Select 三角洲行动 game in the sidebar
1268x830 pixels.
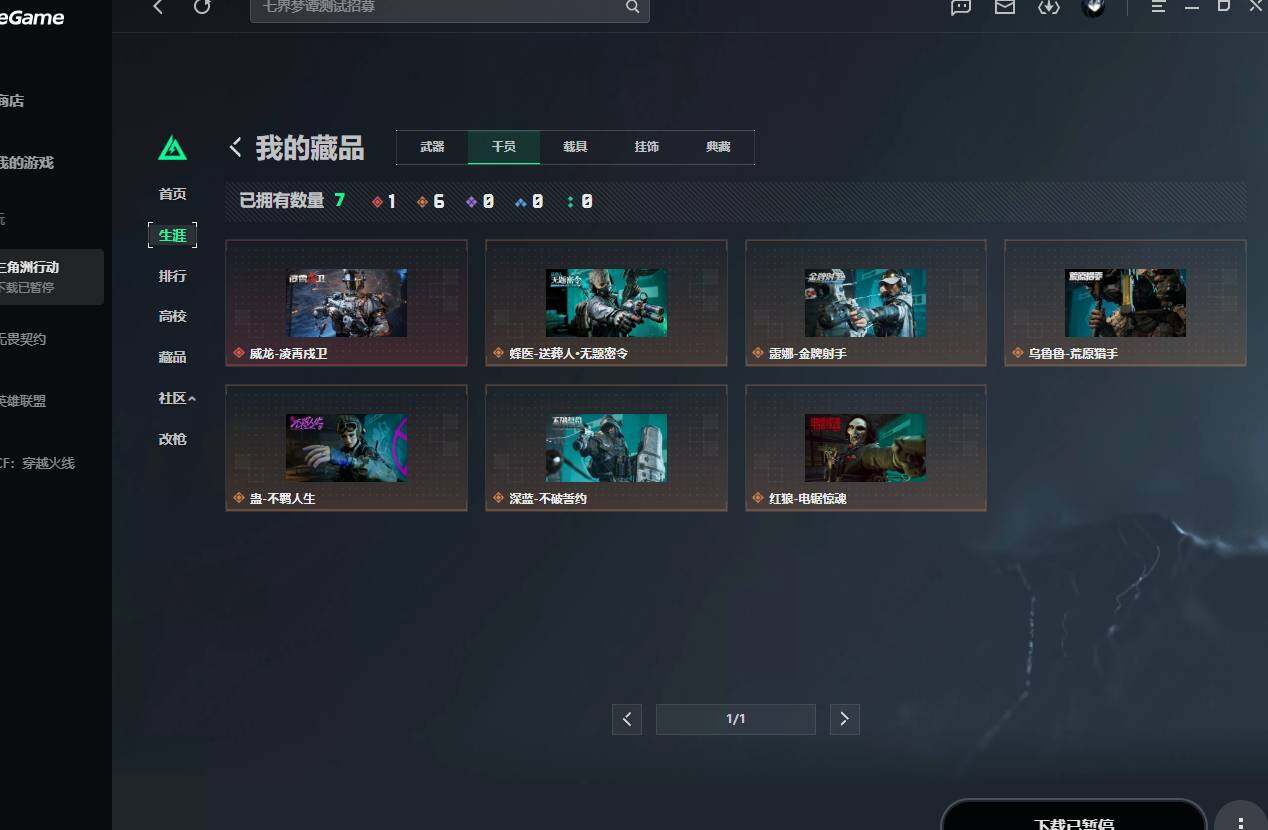point(51,277)
